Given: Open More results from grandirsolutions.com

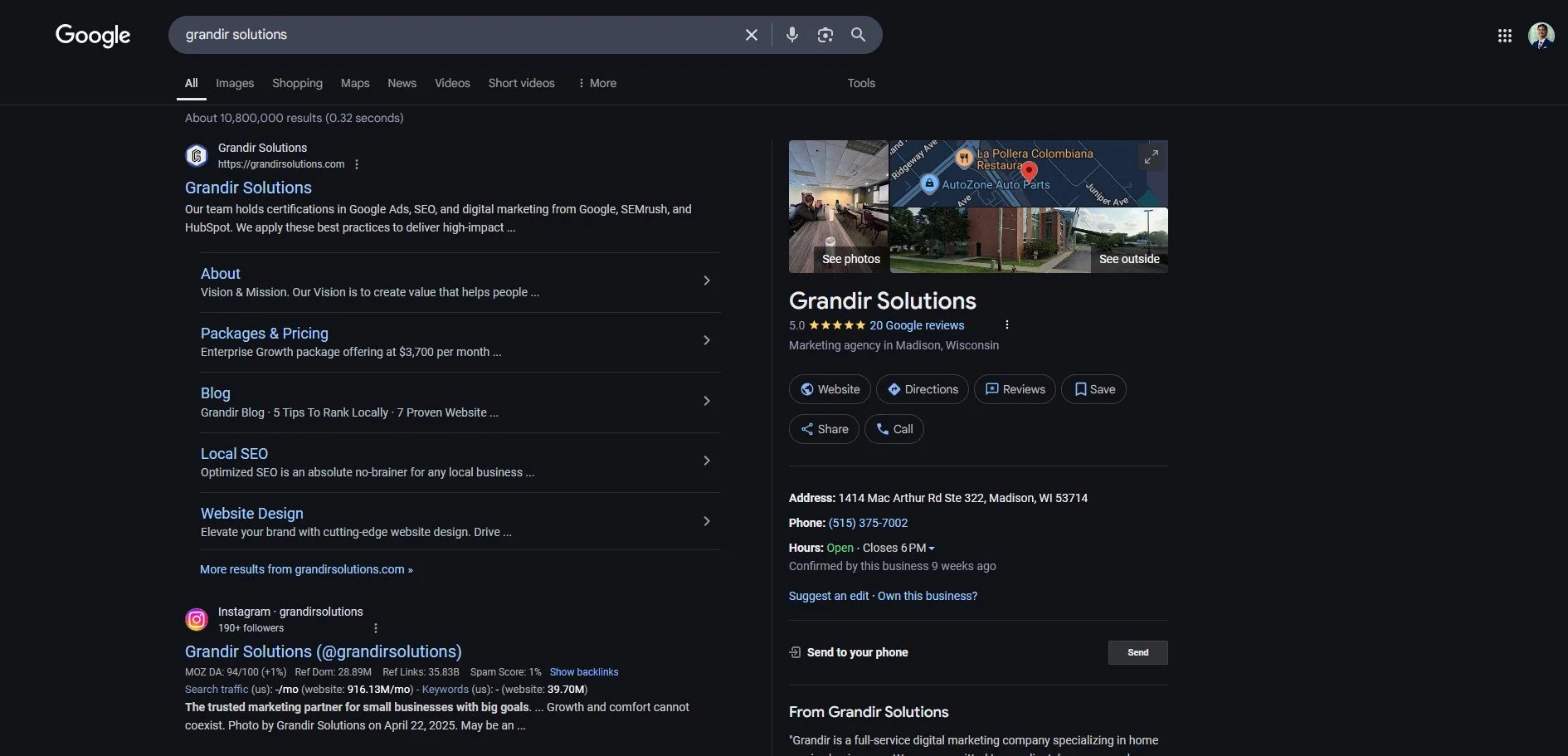Looking at the screenshot, I should [306, 569].
